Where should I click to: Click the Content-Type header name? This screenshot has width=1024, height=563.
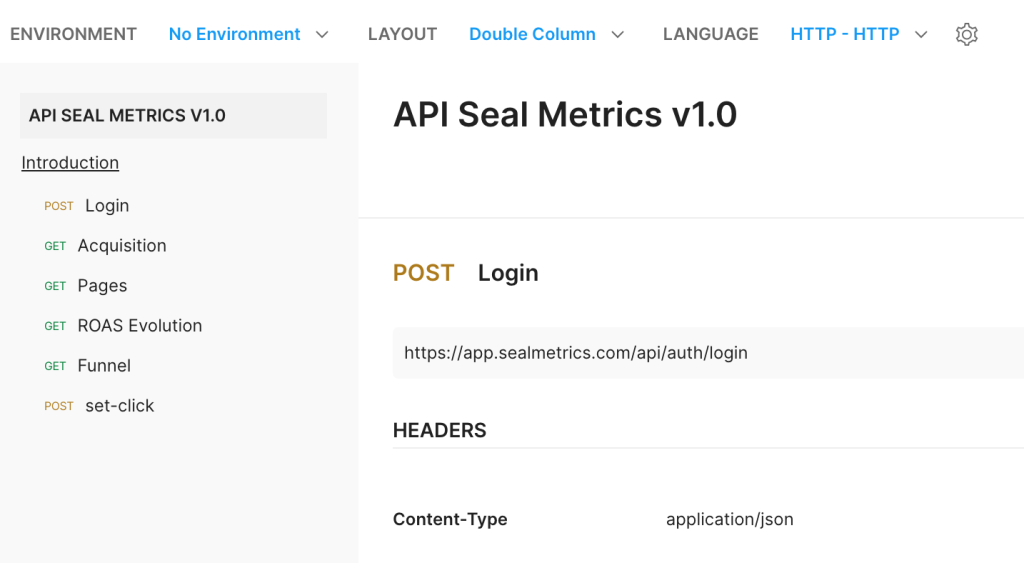tap(450, 520)
